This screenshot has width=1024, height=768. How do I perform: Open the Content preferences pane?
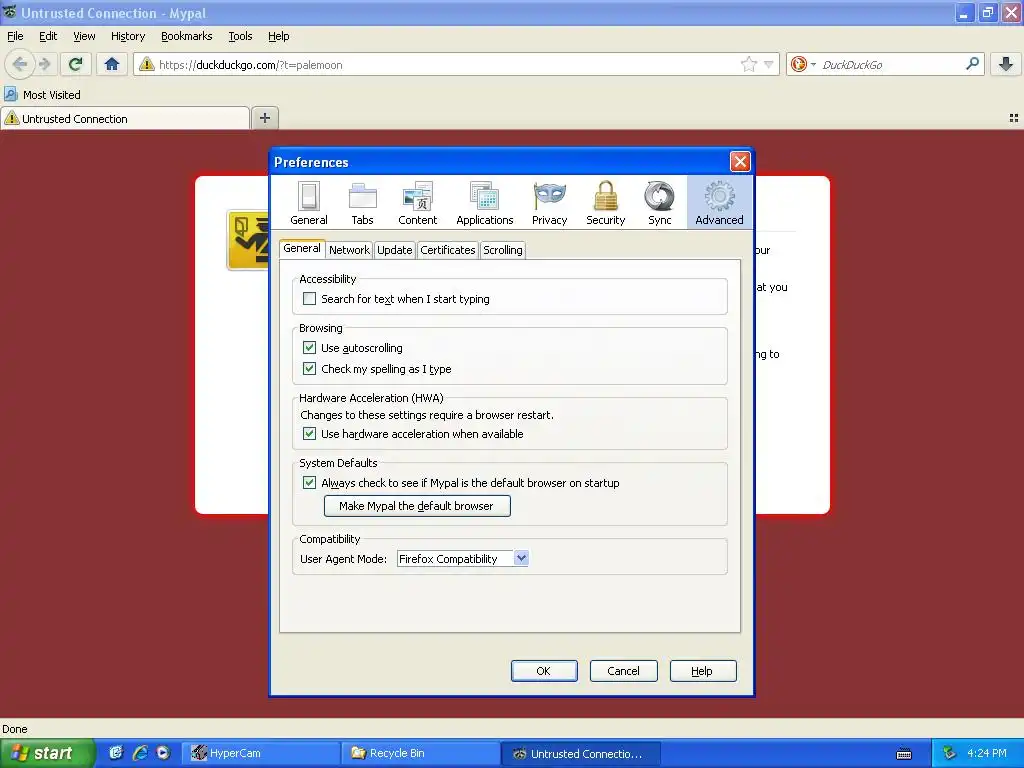(x=417, y=203)
